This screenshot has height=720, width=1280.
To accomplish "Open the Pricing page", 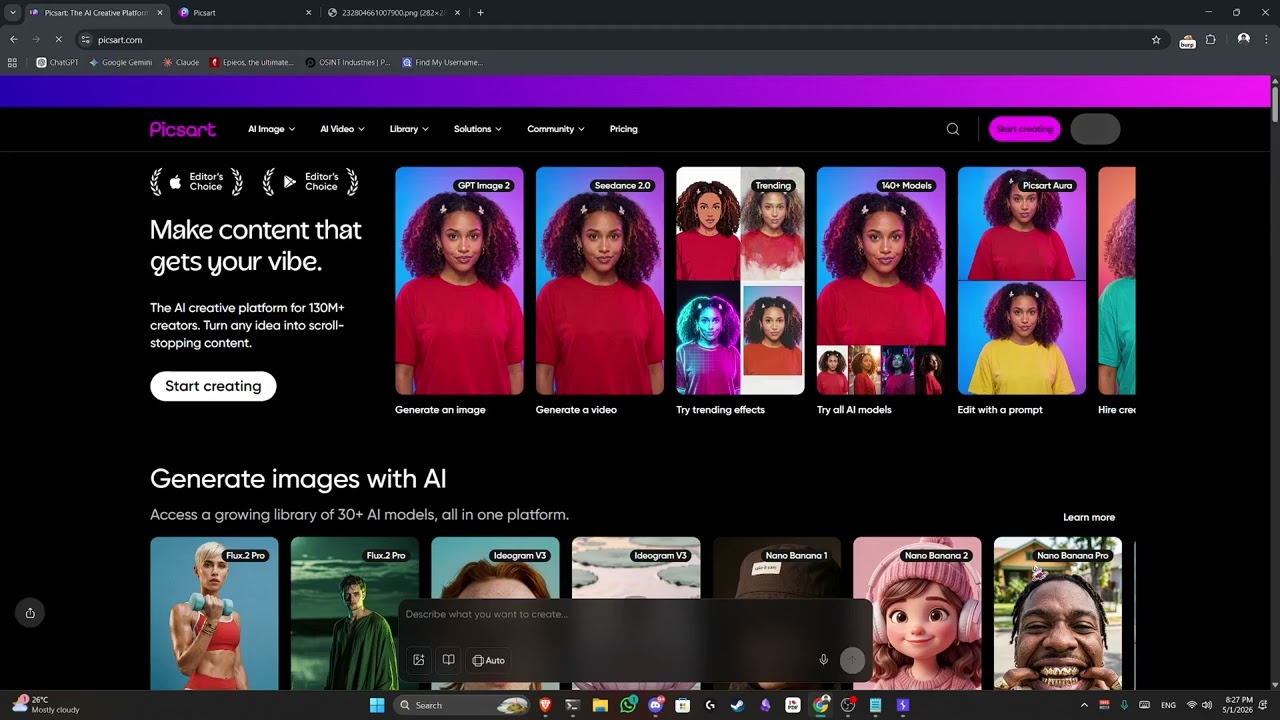I will [x=623, y=129].
